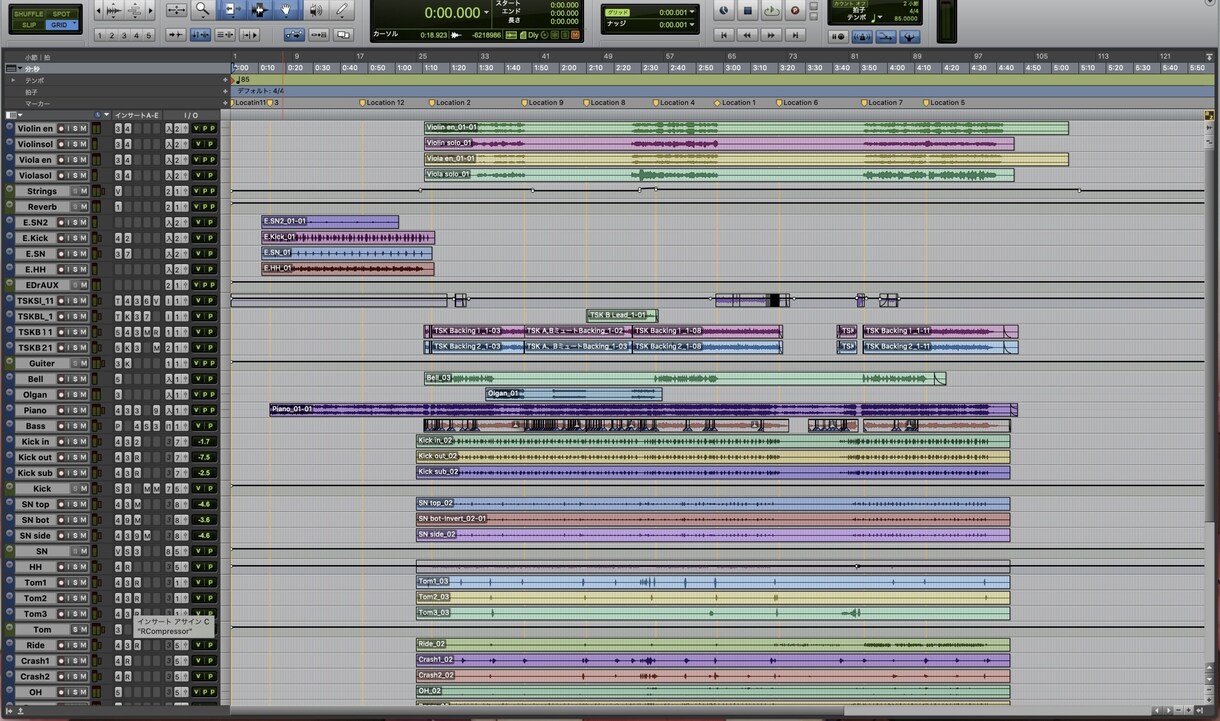The width and height of the screenshot is (1220, 721).
Task: Click the transport Stop button
Action: (x=748, y=11)
